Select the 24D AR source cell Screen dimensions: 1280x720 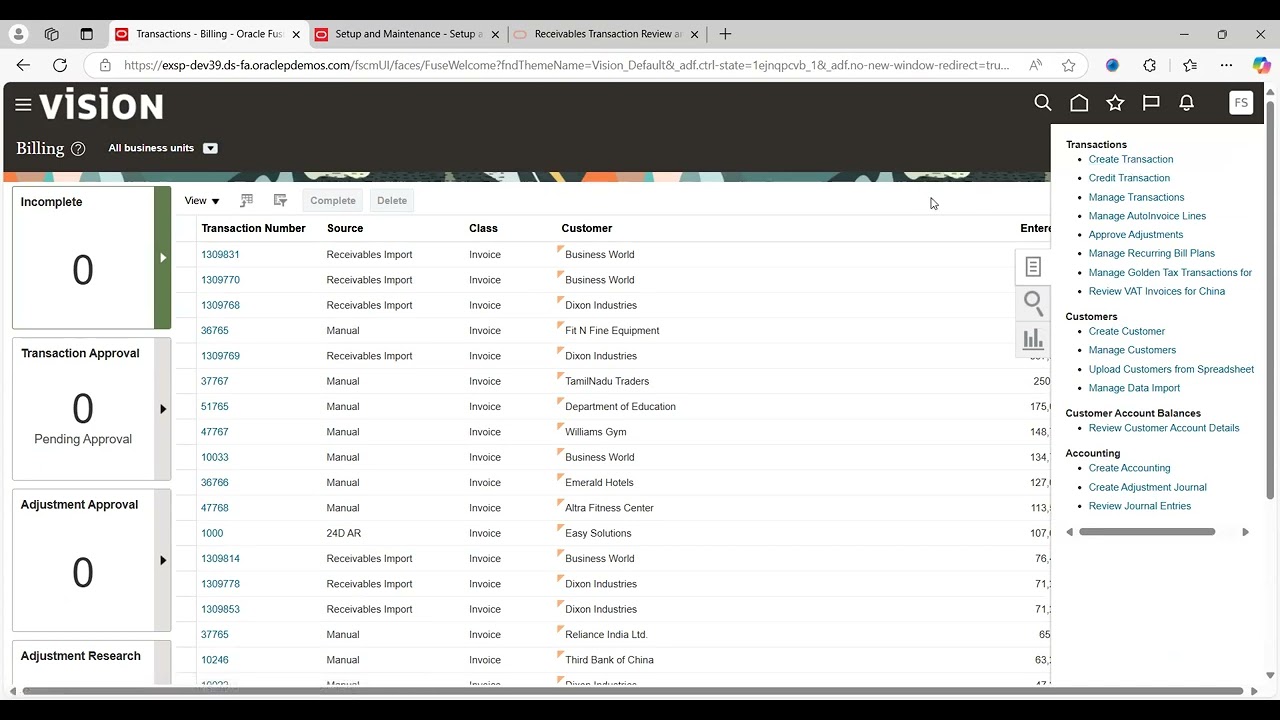tap(343, 533)
